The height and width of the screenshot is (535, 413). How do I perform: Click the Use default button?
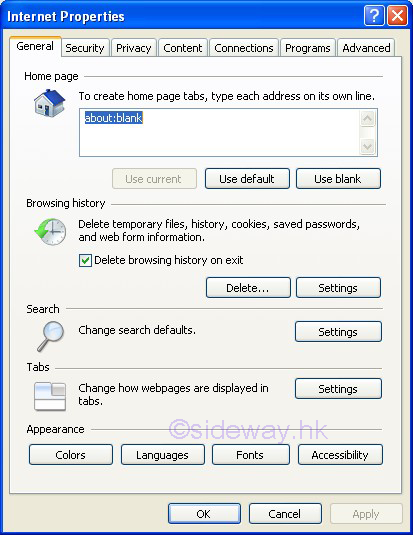click(247, 178)
